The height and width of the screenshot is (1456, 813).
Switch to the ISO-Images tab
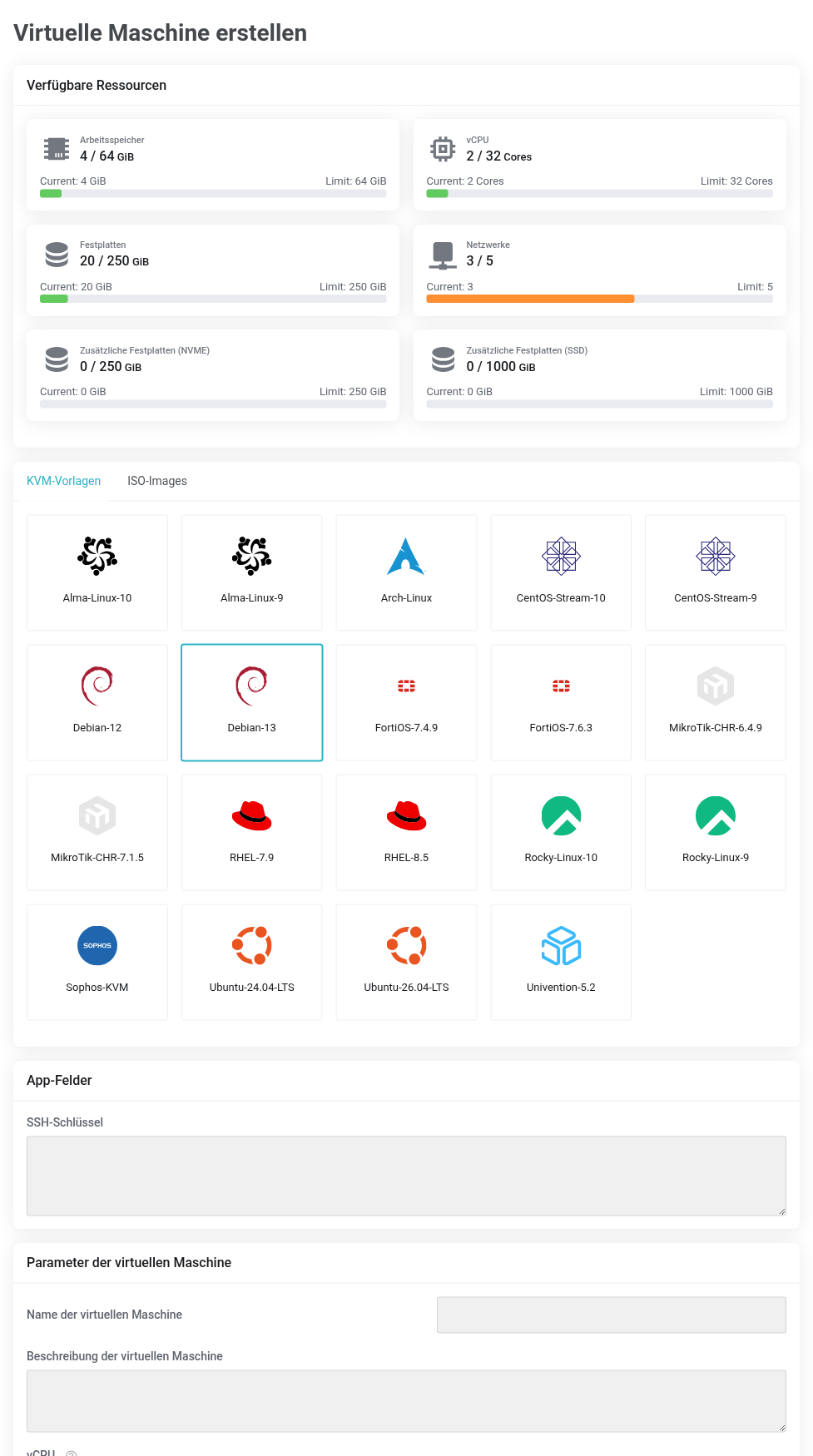tap(157, 481)
